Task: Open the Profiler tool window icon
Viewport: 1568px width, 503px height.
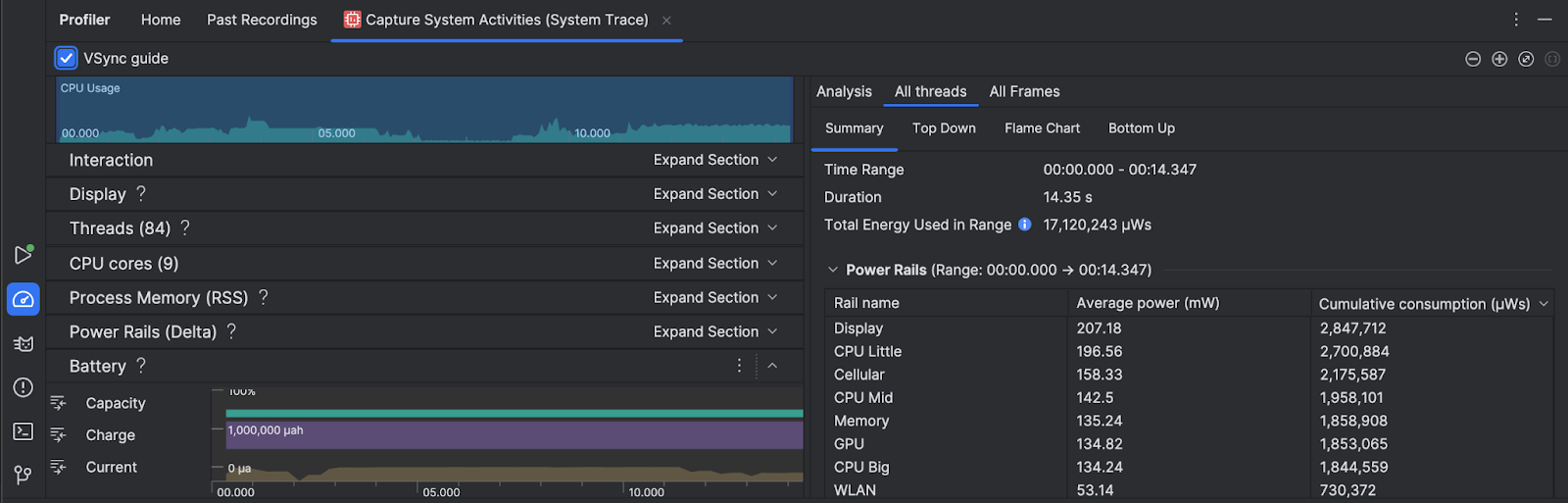Action: (24, 299)
